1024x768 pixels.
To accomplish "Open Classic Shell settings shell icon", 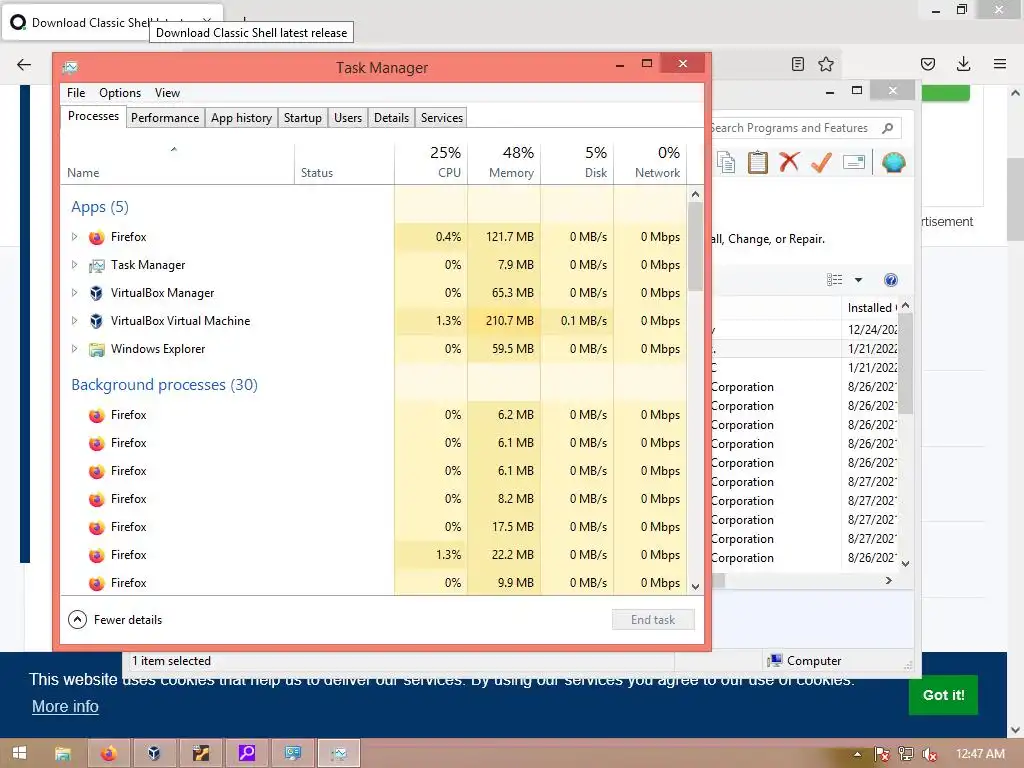I will click(x=893, y=162).
